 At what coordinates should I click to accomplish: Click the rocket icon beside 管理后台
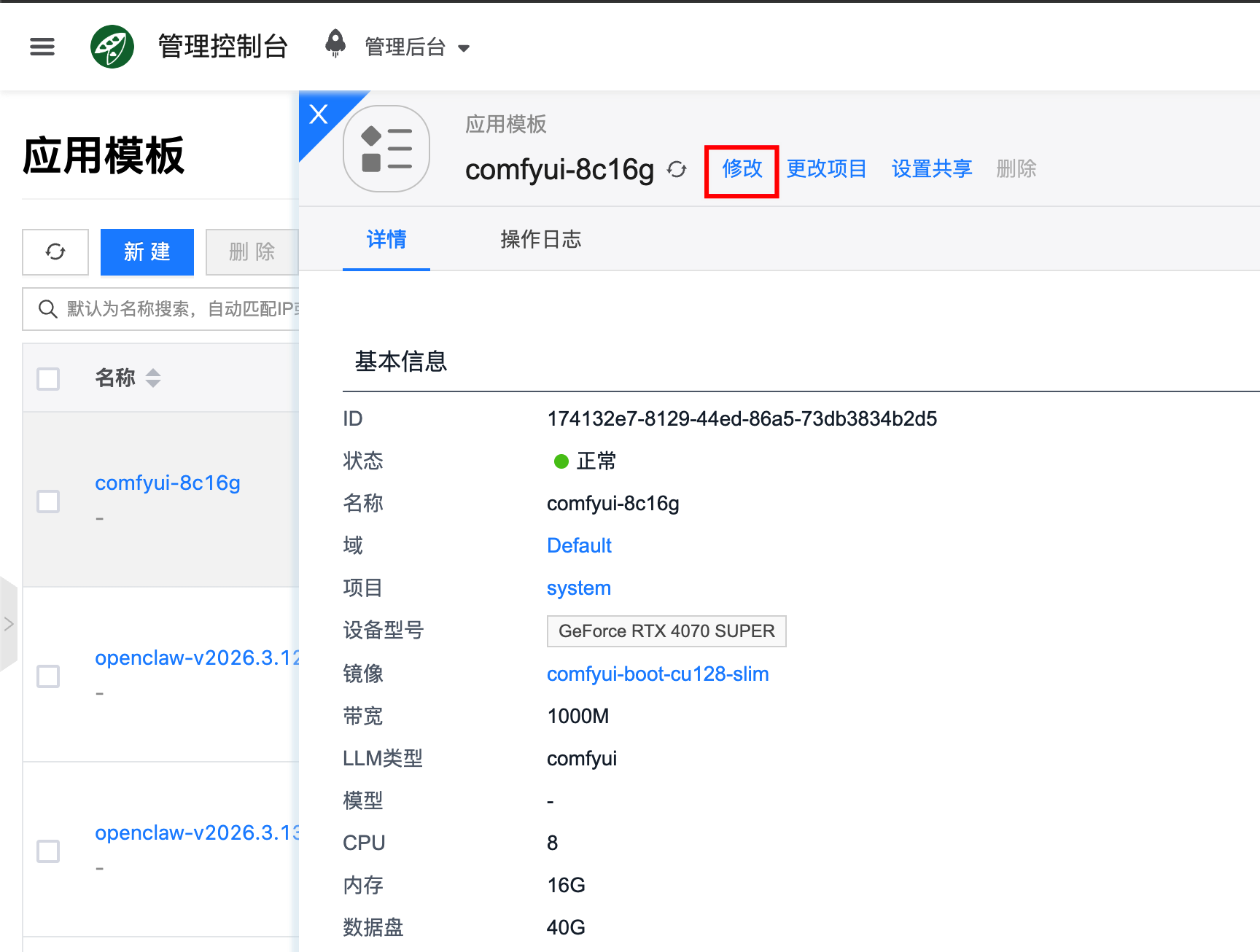point(335,44)
